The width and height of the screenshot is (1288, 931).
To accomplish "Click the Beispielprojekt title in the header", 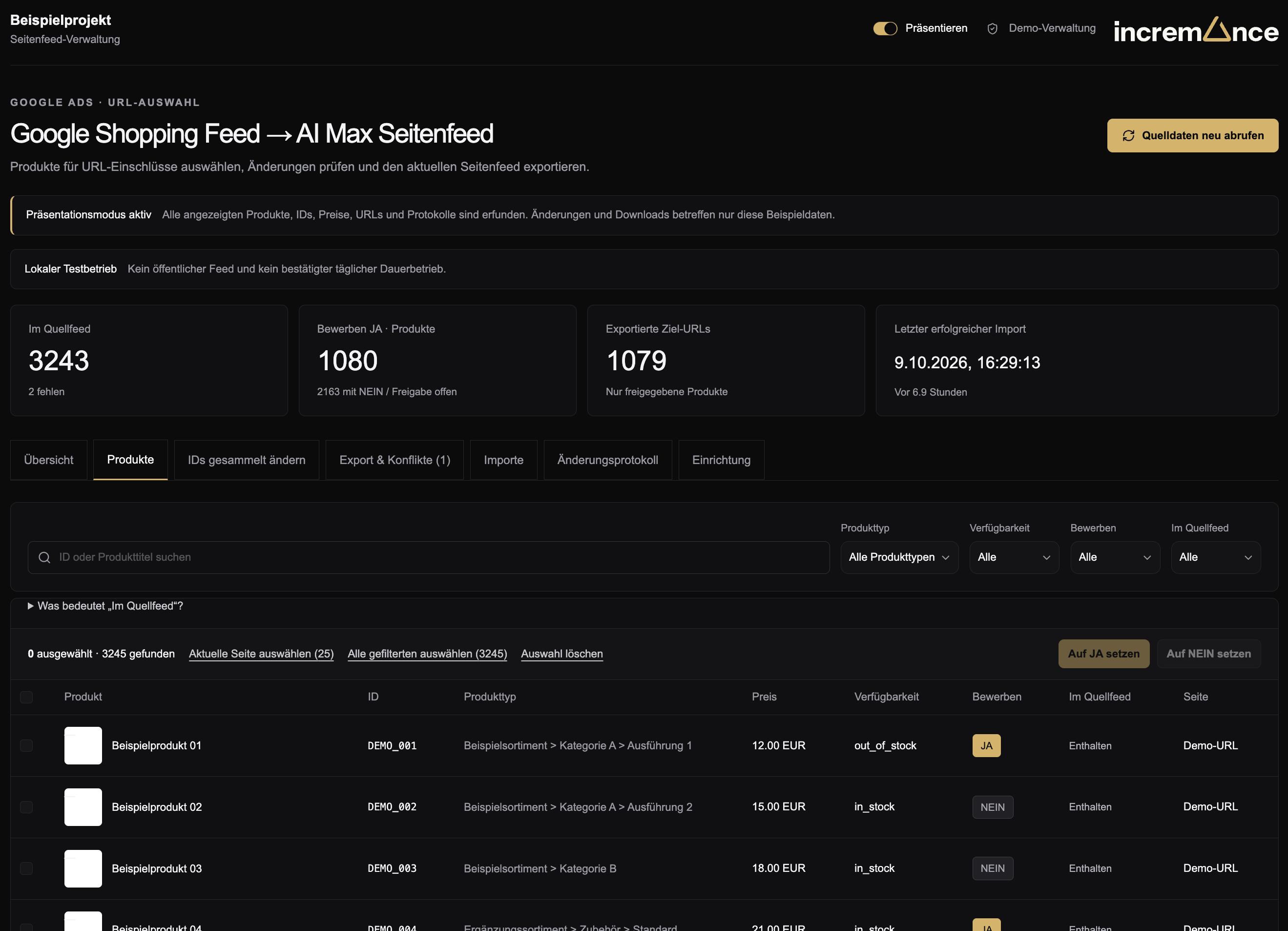I will pos(60,20).
